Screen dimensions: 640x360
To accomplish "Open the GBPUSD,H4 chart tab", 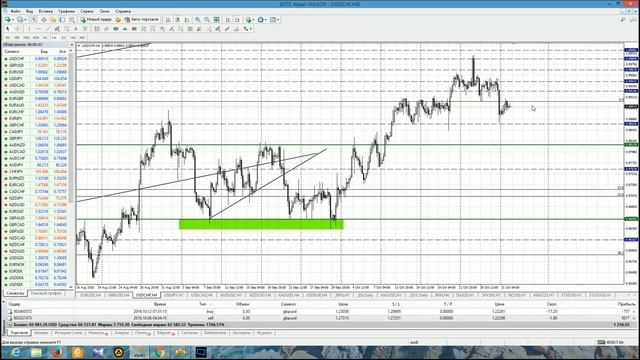I will coord(118,295).
